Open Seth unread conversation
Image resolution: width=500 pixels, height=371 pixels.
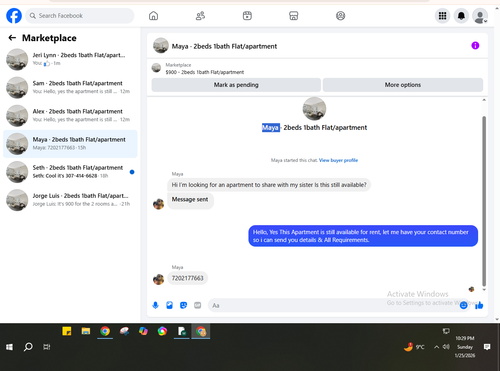tap(70, 172)
